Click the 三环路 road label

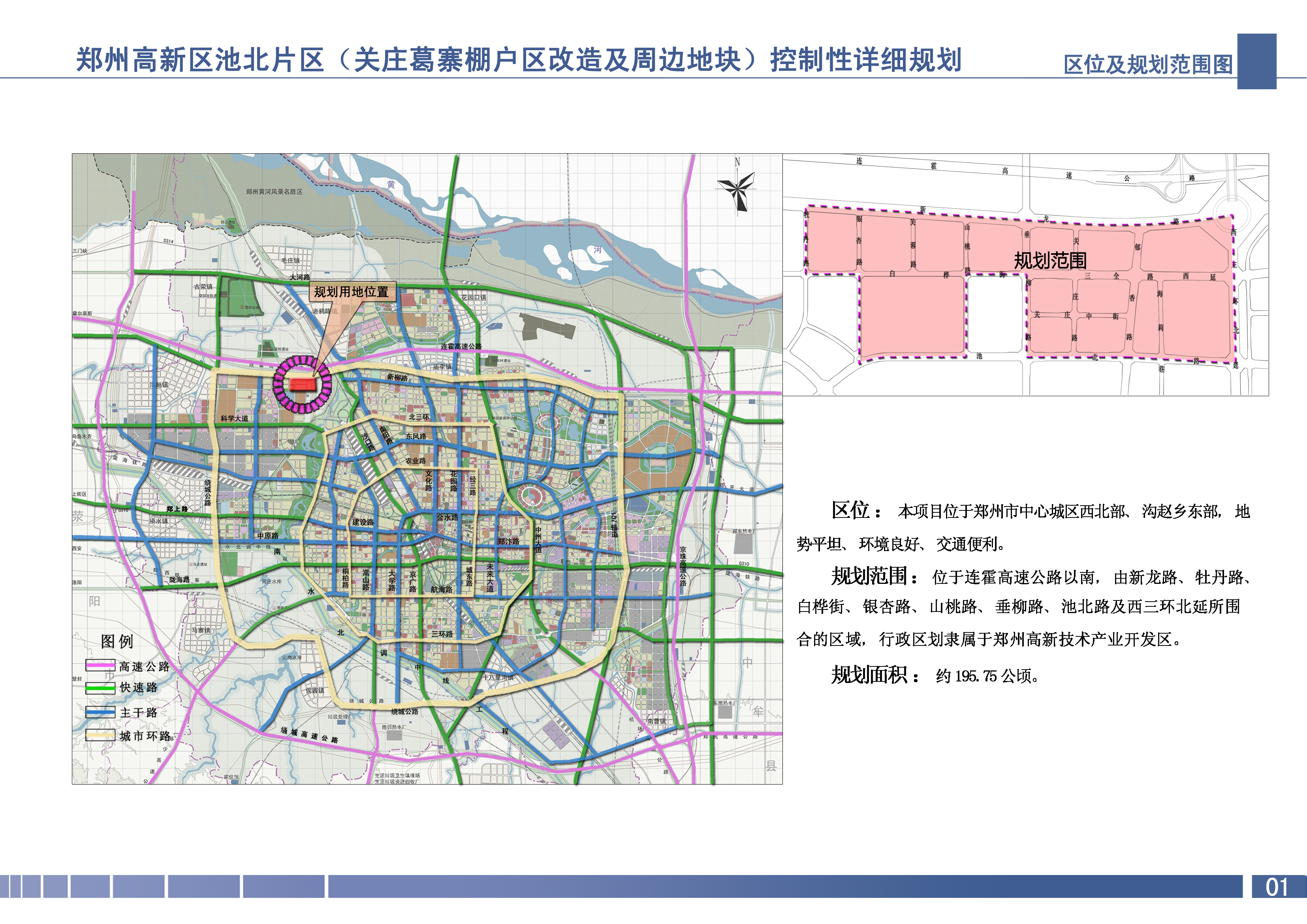442,634
